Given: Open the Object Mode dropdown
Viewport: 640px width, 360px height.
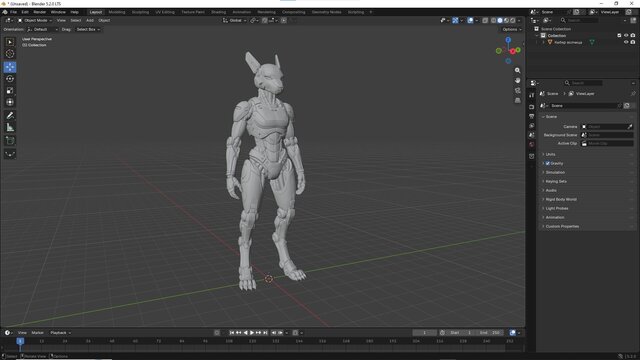Looking at the screenshot, I should click(35, 20).
